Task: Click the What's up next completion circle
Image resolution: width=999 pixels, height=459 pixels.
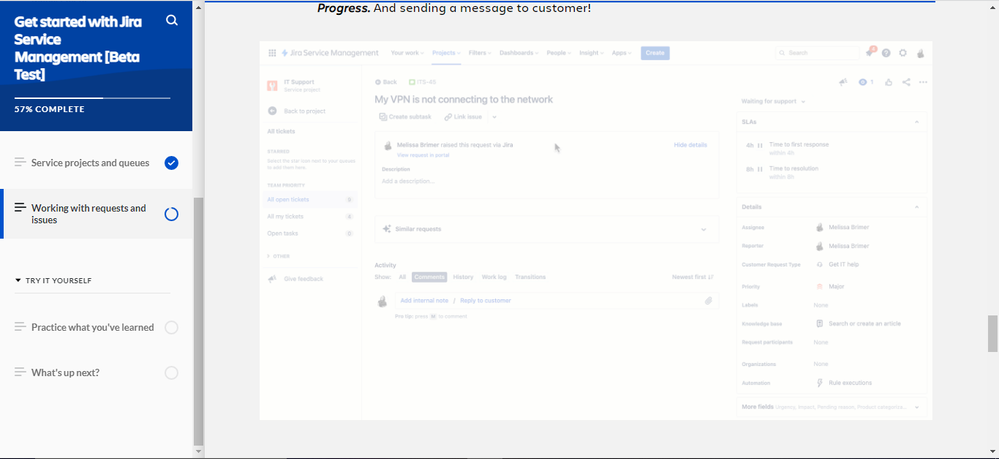Action: [171, 373]
